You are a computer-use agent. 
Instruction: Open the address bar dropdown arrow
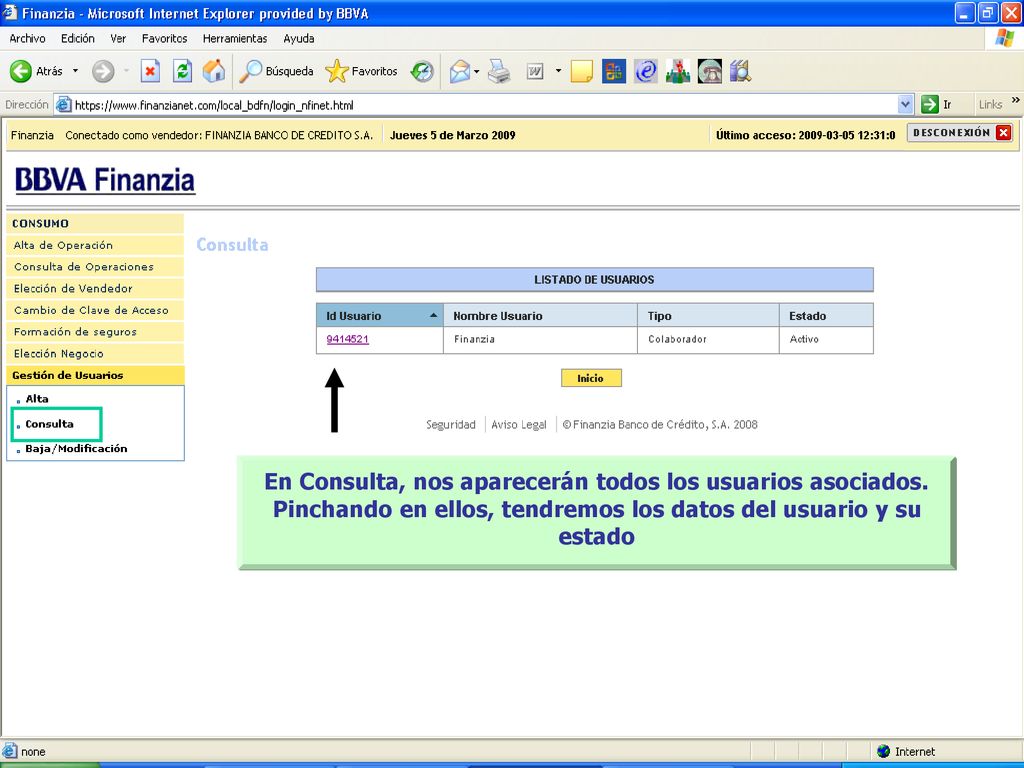(x=905, y=104)
